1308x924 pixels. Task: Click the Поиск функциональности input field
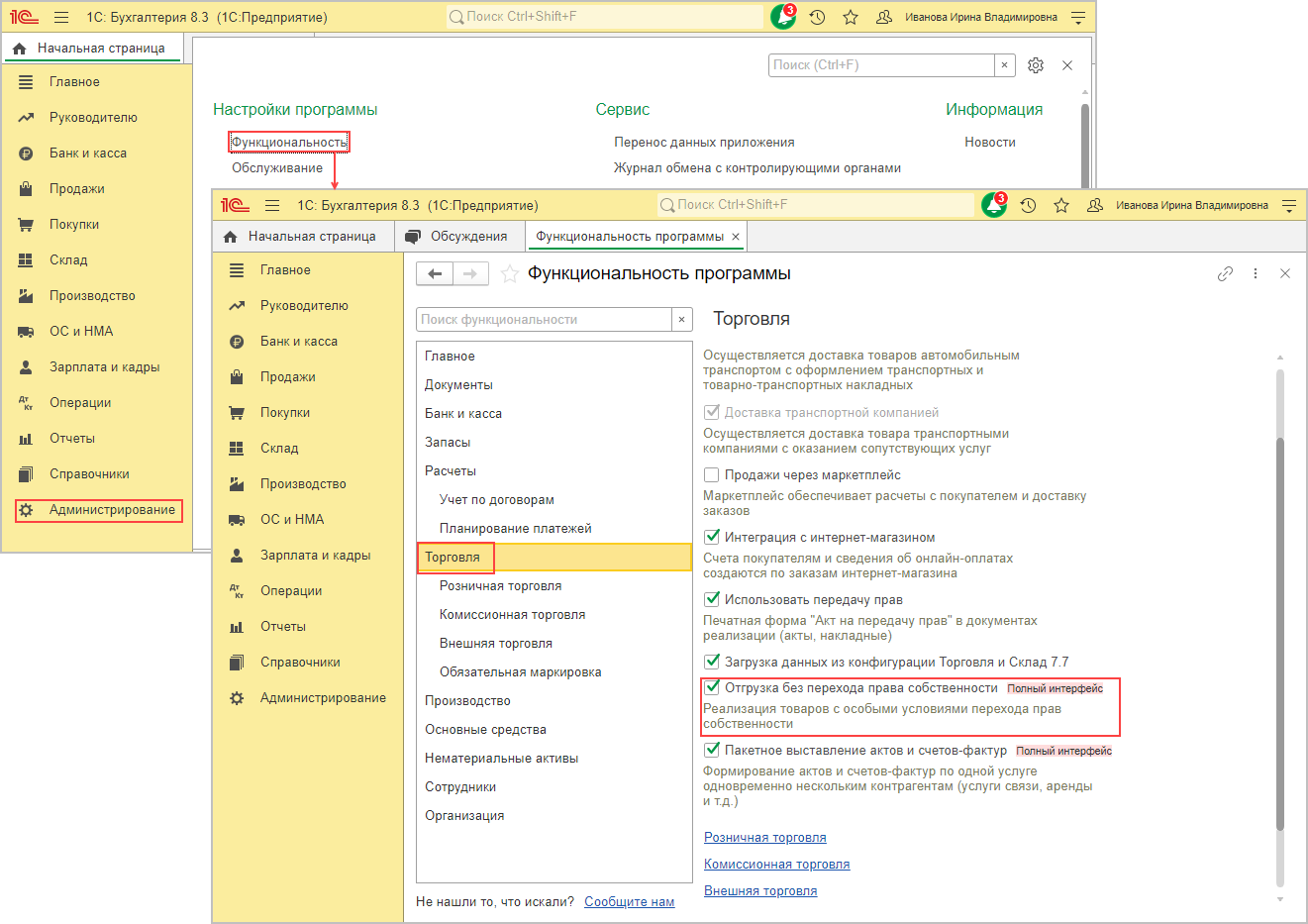coord(545,320)
